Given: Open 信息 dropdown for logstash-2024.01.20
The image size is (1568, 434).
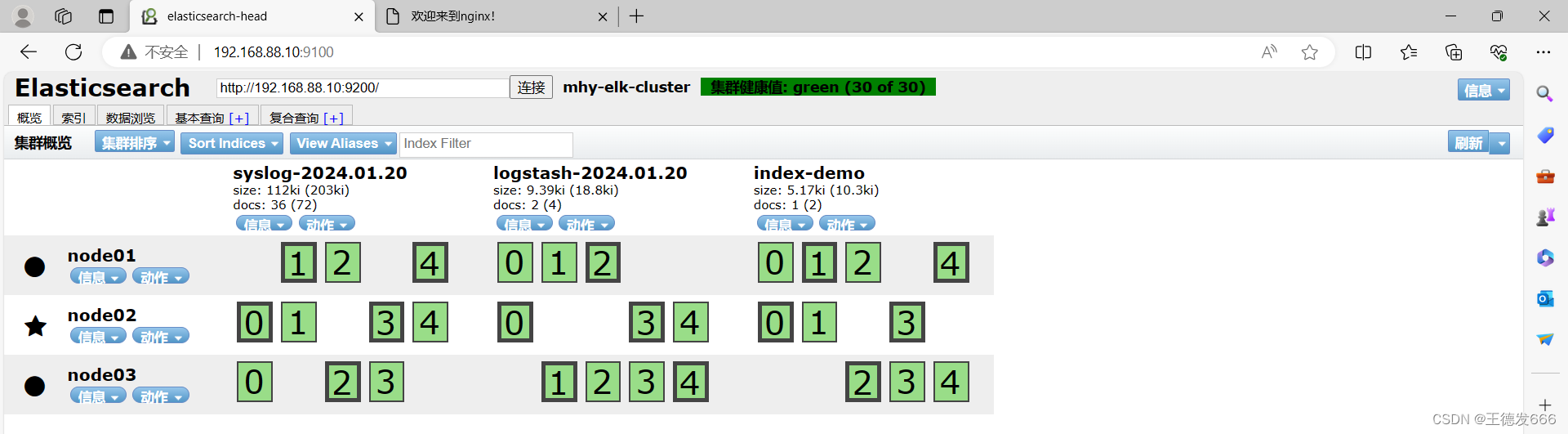Looking at the screenshot, I should coord(524,224).
